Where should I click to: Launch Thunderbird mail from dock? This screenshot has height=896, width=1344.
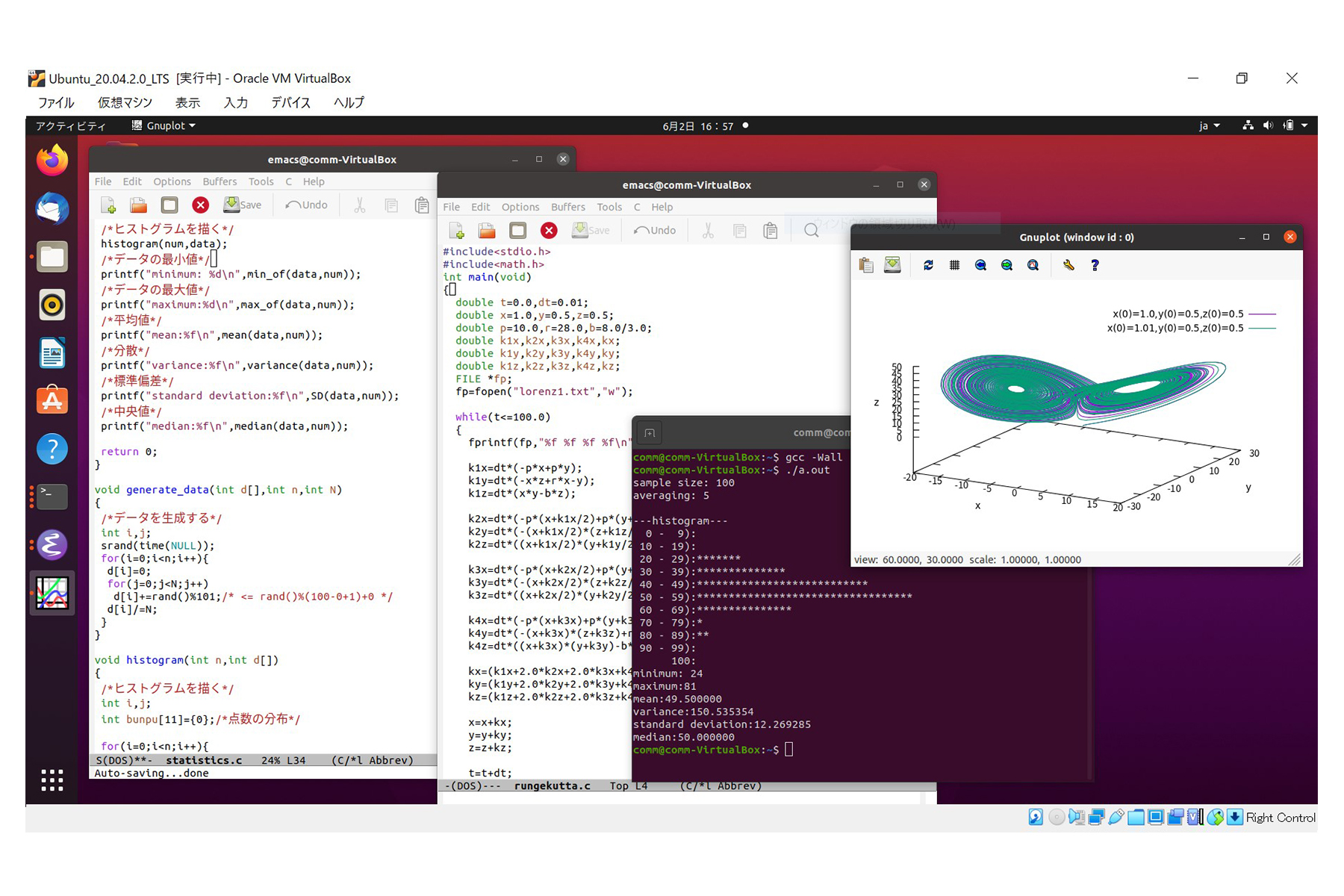coord(52,208)
